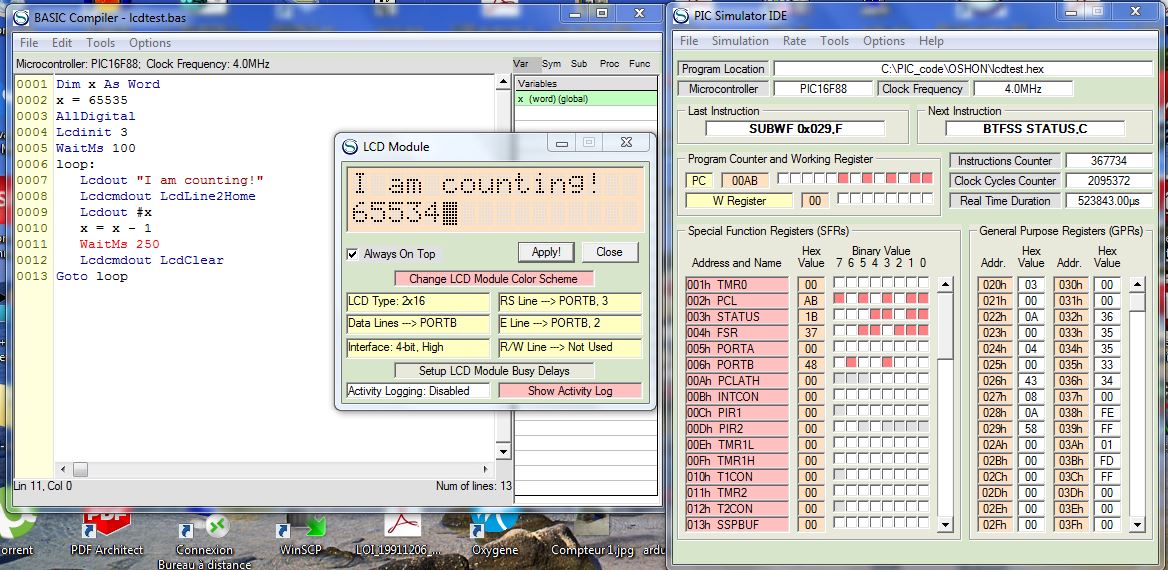Click Change LCD Module Color Scheme

click(x=495, y=279)
